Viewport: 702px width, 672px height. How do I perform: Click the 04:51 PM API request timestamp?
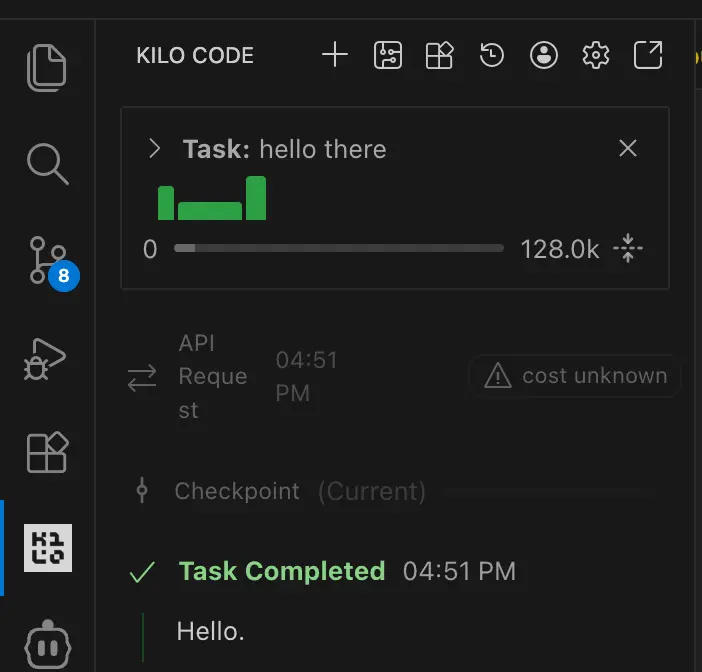[306, 377]
